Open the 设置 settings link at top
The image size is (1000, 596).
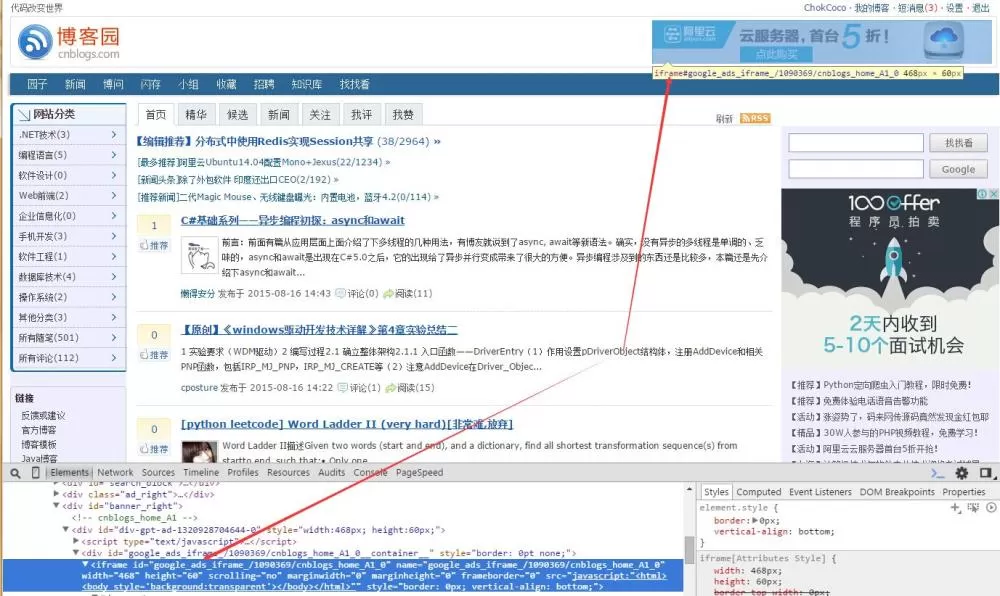point(954,8)
